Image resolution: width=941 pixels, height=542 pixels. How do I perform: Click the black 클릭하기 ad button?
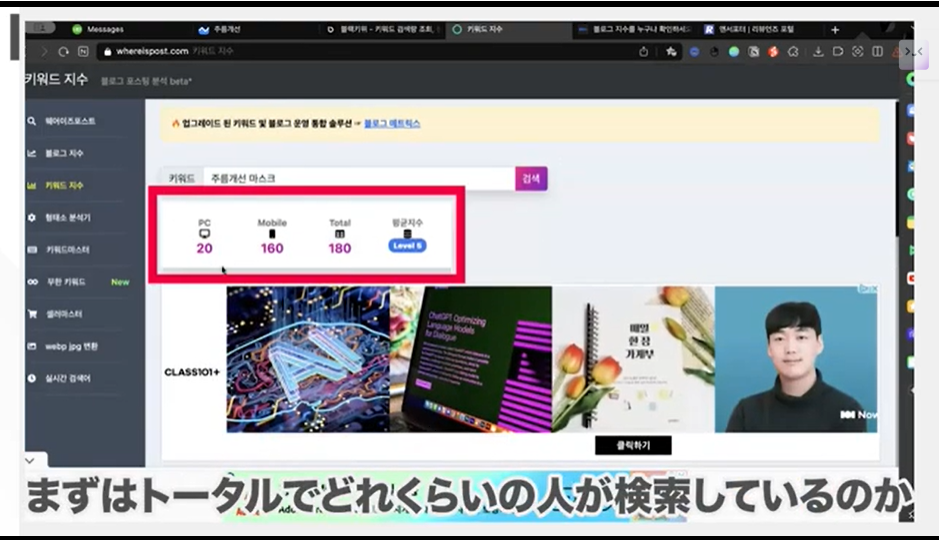coord(633,446)
